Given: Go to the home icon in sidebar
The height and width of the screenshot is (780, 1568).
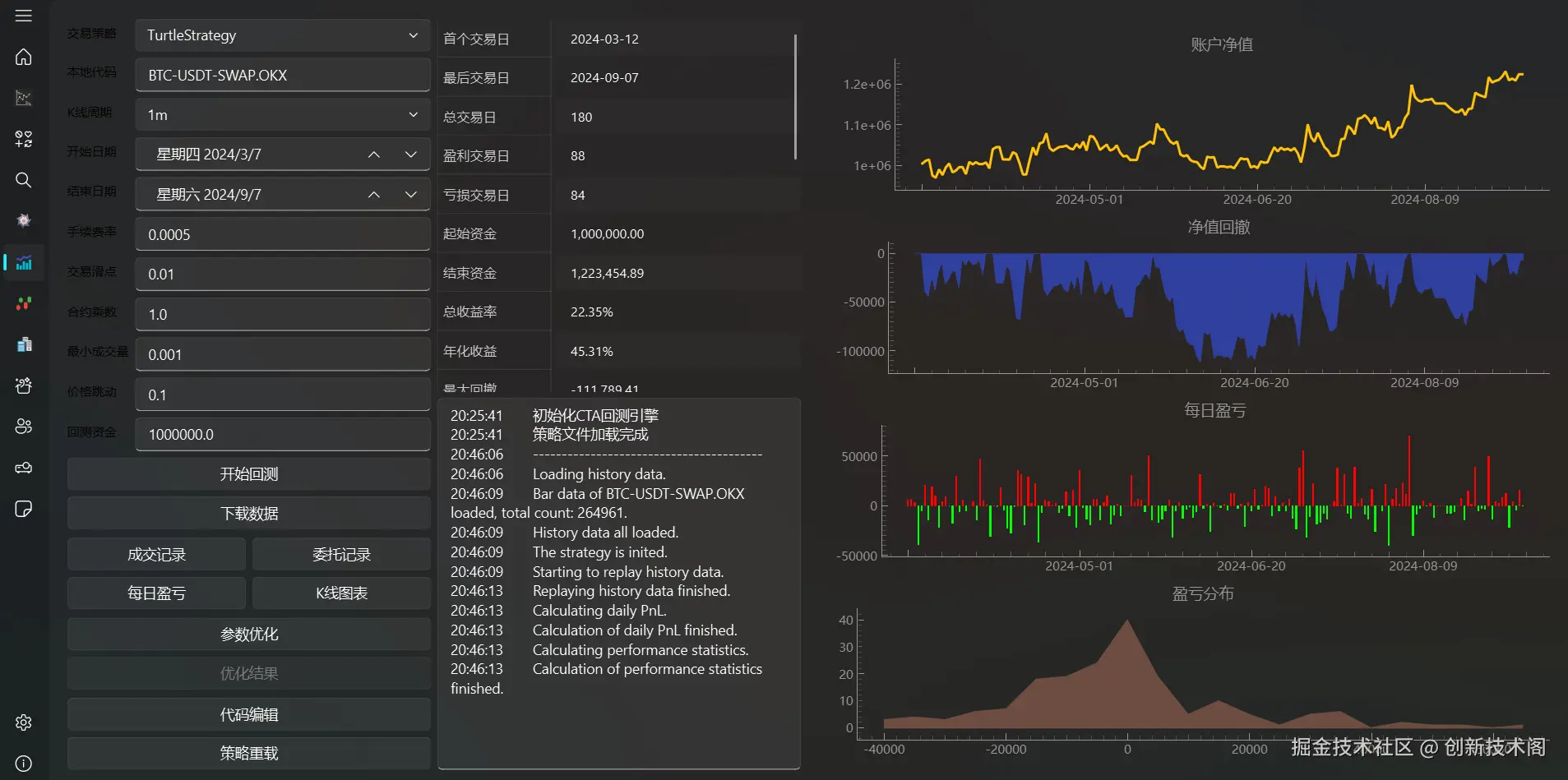Looking at the screenshot, I should coord(24,57).
